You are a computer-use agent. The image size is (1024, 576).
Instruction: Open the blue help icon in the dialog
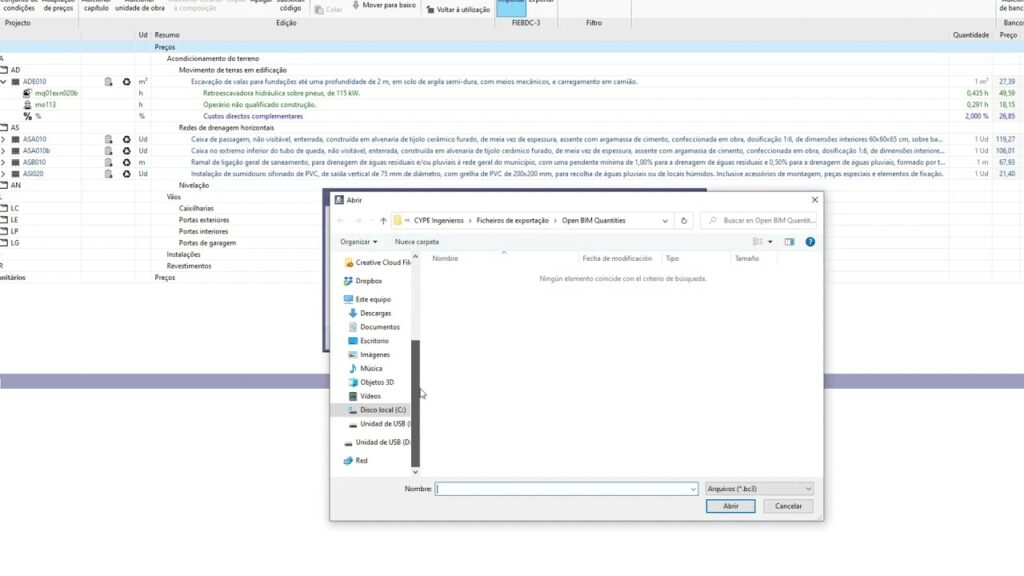click(x=810, y=241)
